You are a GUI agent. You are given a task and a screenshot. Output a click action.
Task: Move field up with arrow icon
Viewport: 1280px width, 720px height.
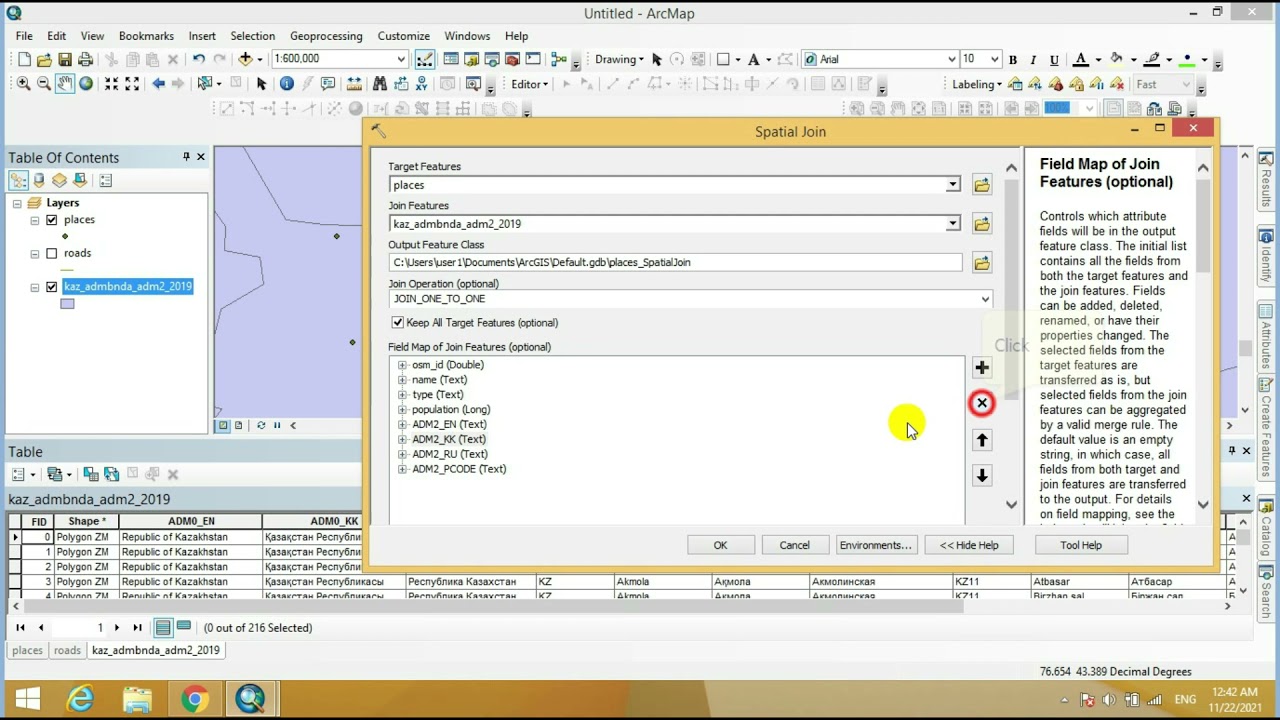pyautogui.click(x=982, y=440)
